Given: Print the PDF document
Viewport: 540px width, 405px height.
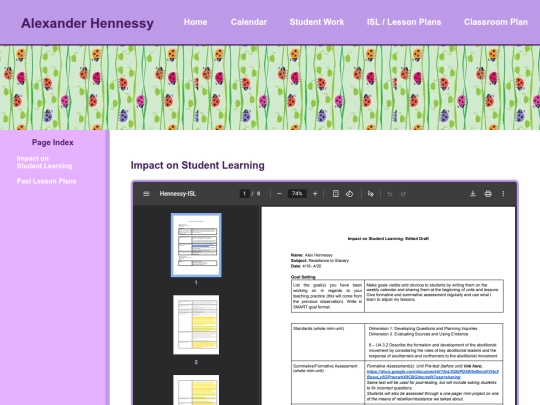Looking at the screenshot, I should 488,194.
